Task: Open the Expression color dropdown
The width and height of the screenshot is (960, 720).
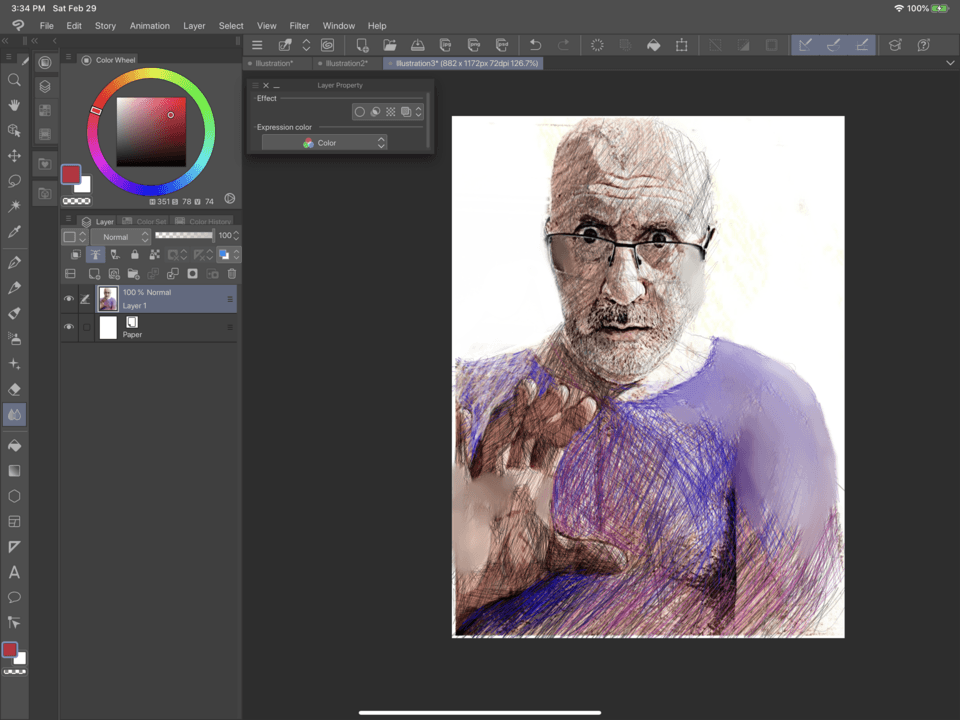Action: (x=324, y=143)
